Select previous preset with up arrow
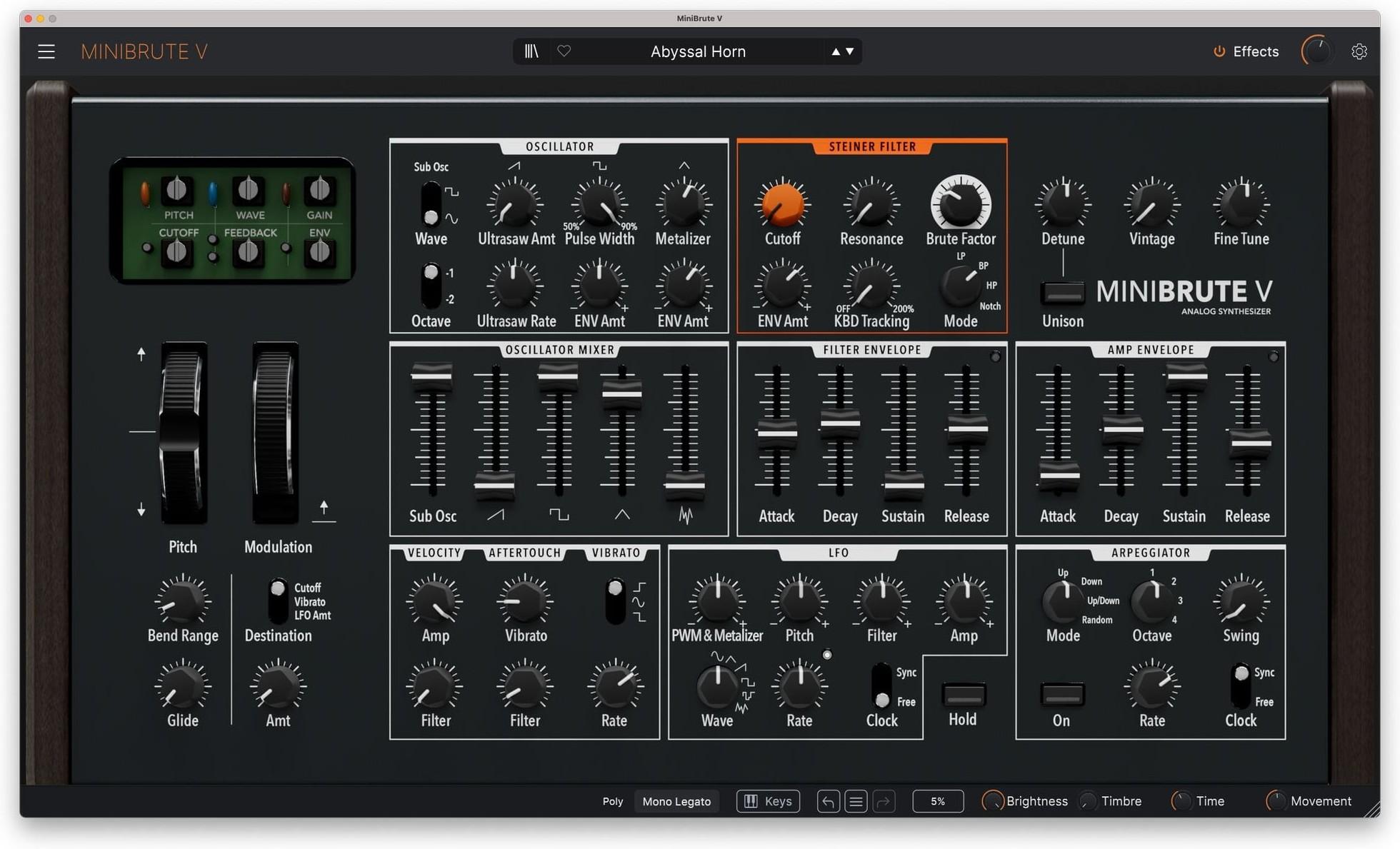1400x849 pixels. coord(836,51)
